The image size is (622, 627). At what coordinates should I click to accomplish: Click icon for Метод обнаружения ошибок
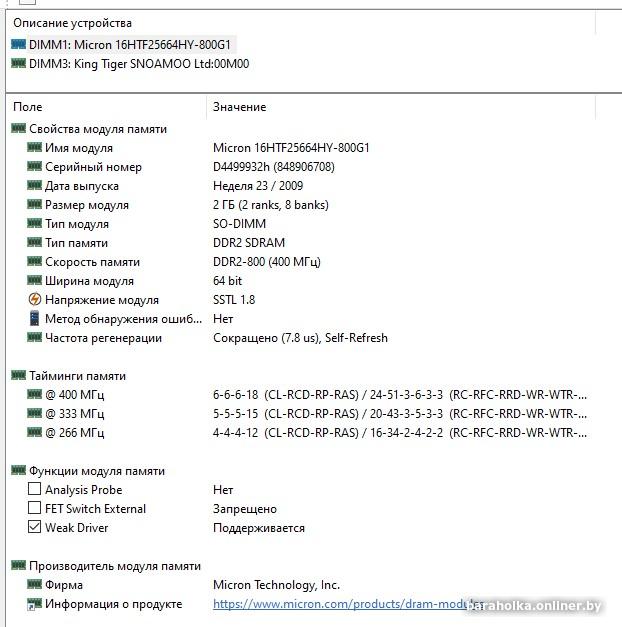click(35, 318)
